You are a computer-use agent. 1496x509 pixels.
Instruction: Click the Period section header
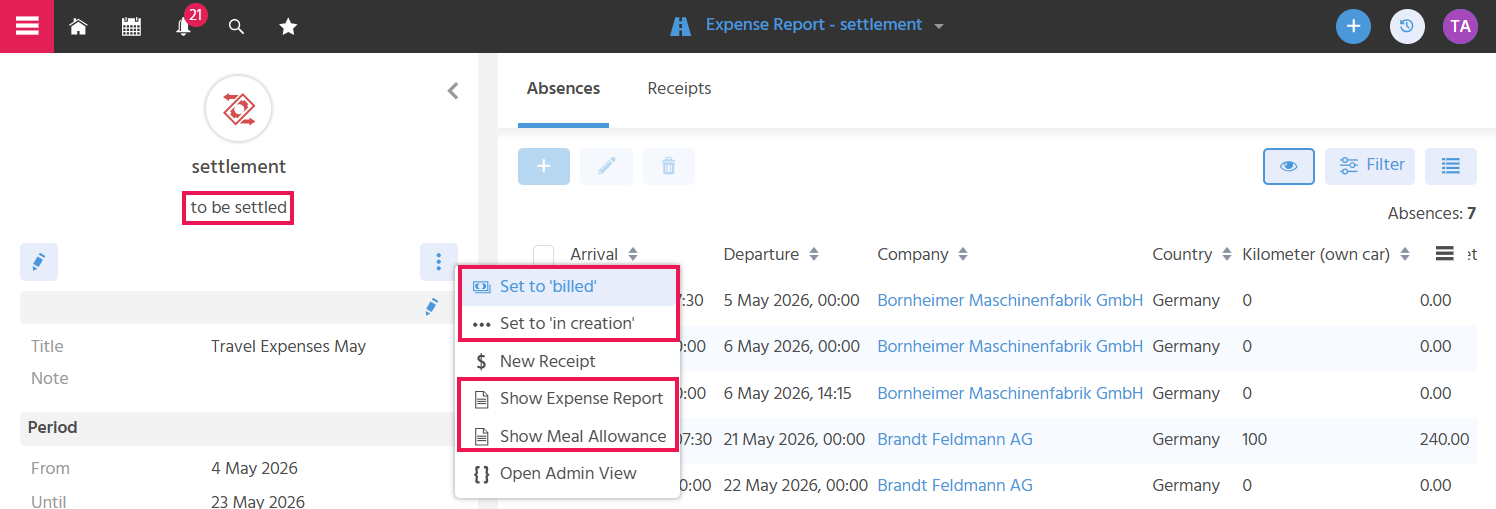[x=239, y=428]
